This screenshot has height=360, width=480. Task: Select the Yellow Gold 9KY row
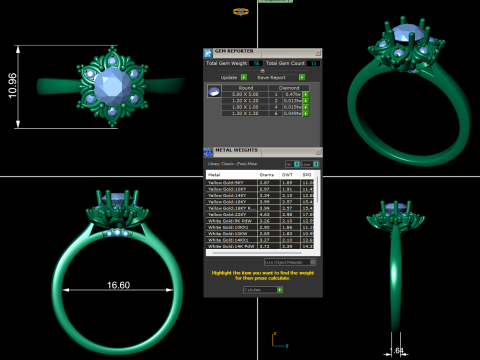point(260,183)
